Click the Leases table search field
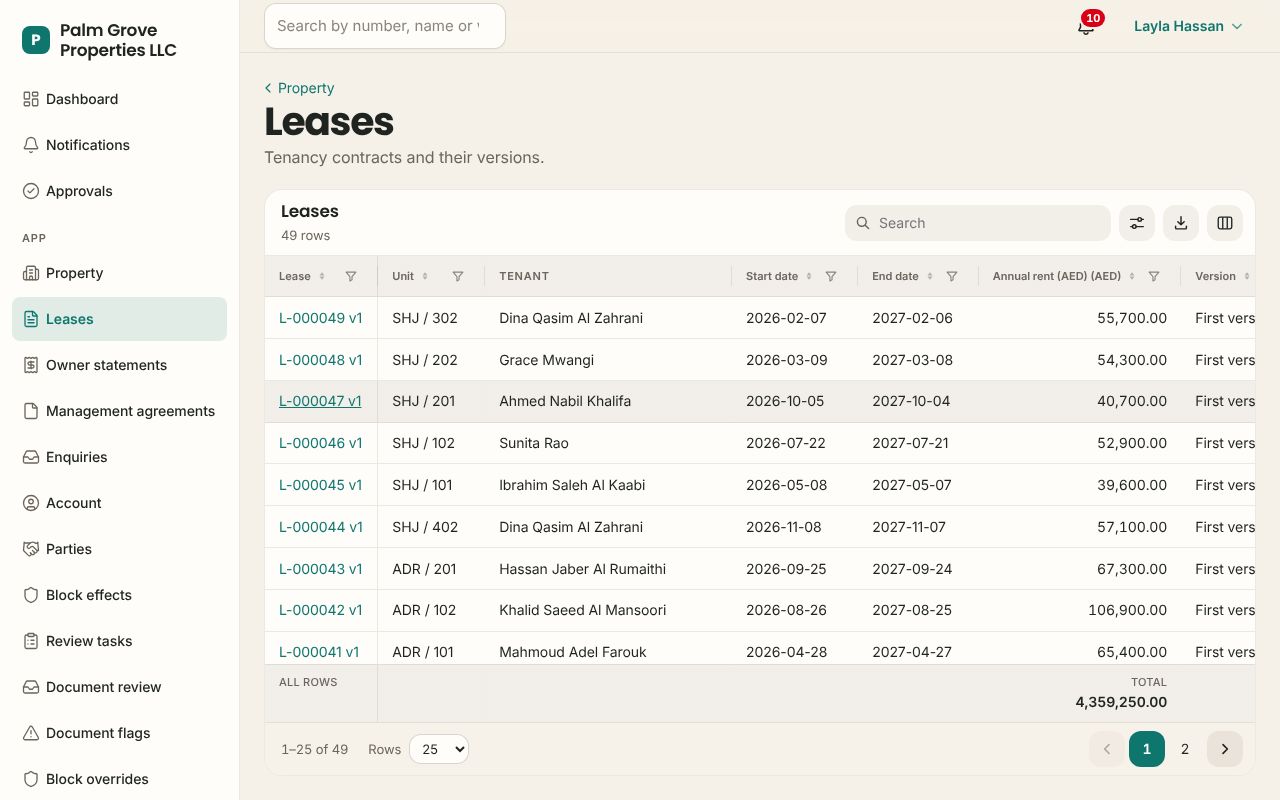This screenshot has width=1280, height=800. point(978,223)
